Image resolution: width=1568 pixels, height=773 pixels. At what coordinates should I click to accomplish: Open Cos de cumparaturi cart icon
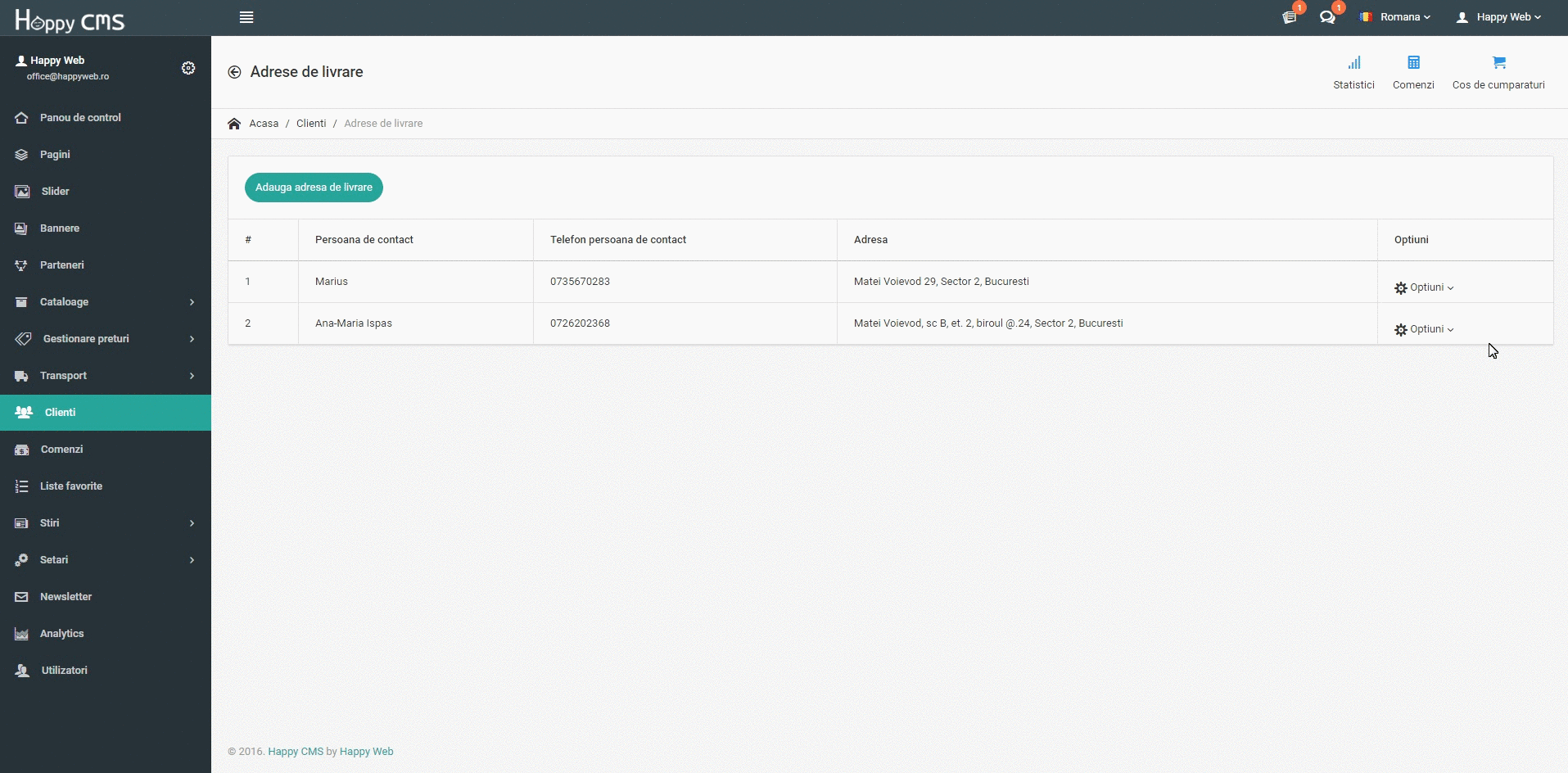click(1499, 62)
